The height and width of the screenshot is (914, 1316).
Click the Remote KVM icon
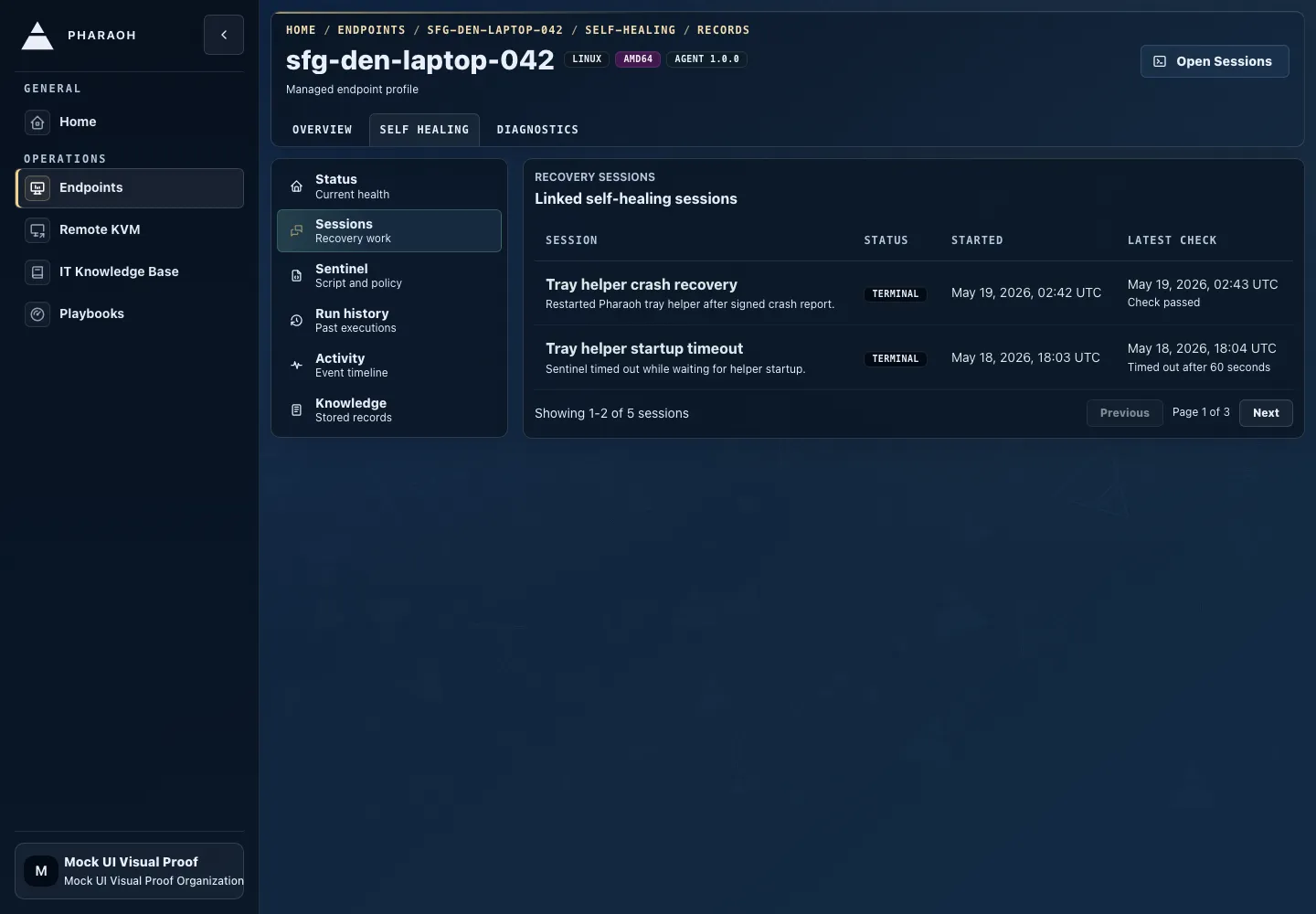(x=37, y=229)
